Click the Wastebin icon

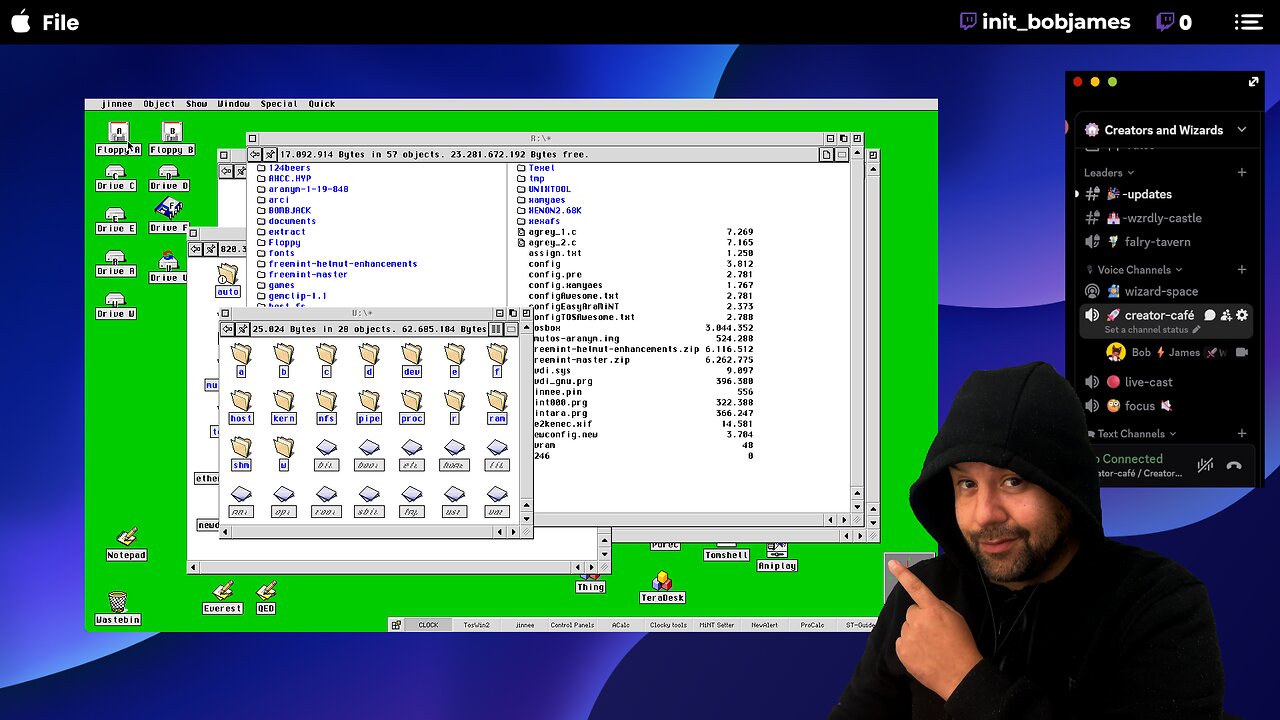tap(117, 608)
